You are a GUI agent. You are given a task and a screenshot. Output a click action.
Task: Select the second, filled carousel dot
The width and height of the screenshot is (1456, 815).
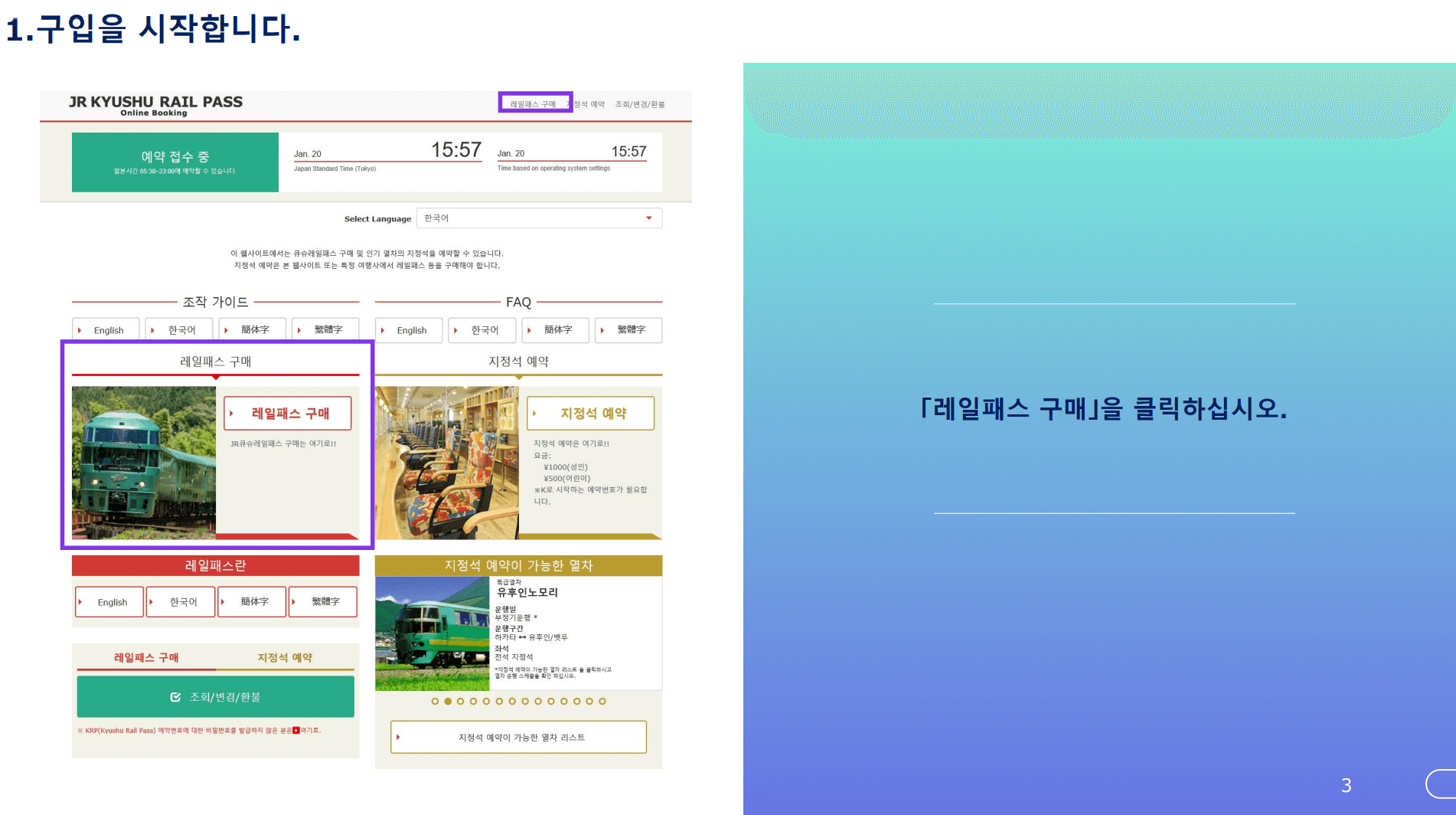[448, 702]
